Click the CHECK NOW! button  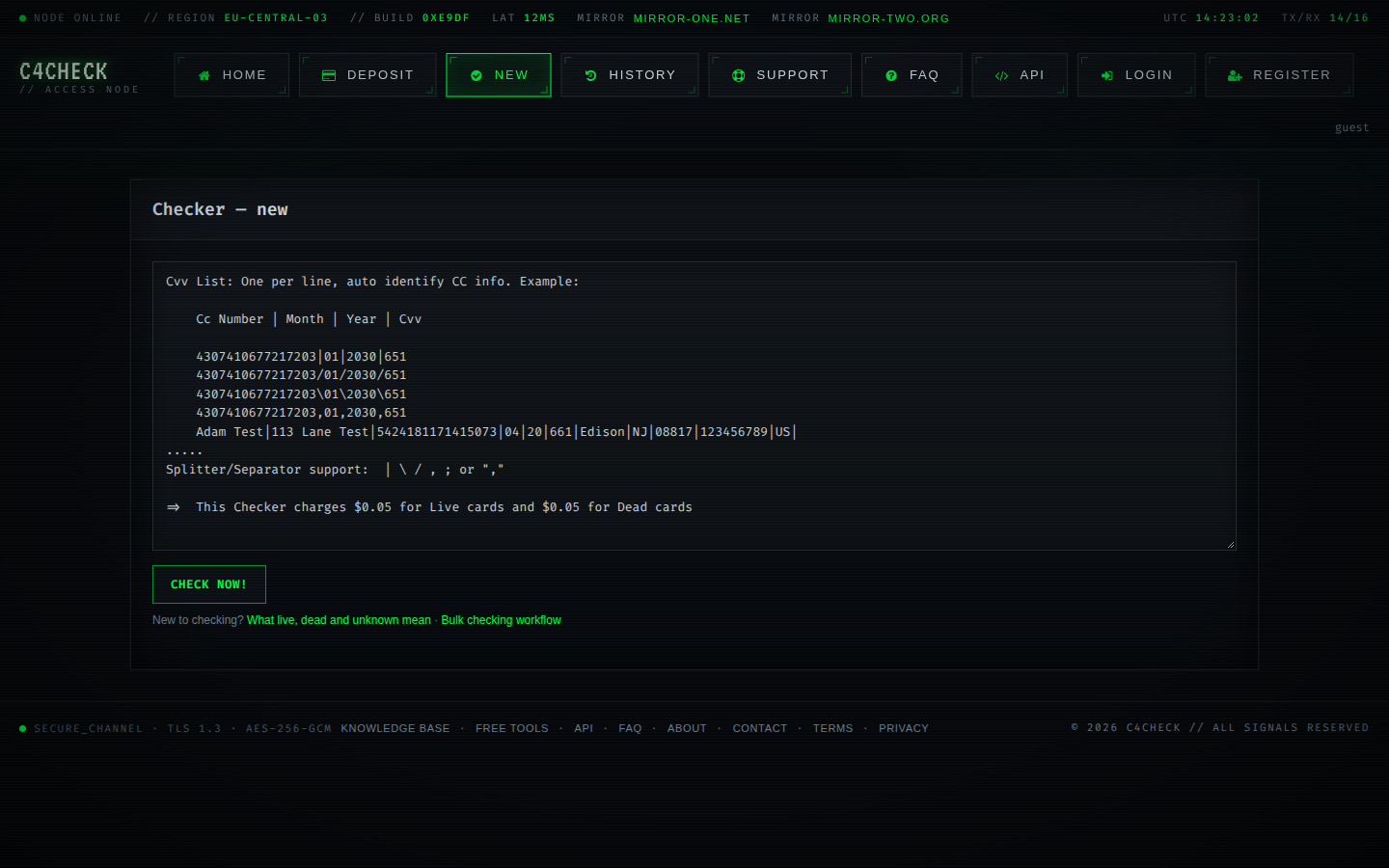(x=209, y=584)
